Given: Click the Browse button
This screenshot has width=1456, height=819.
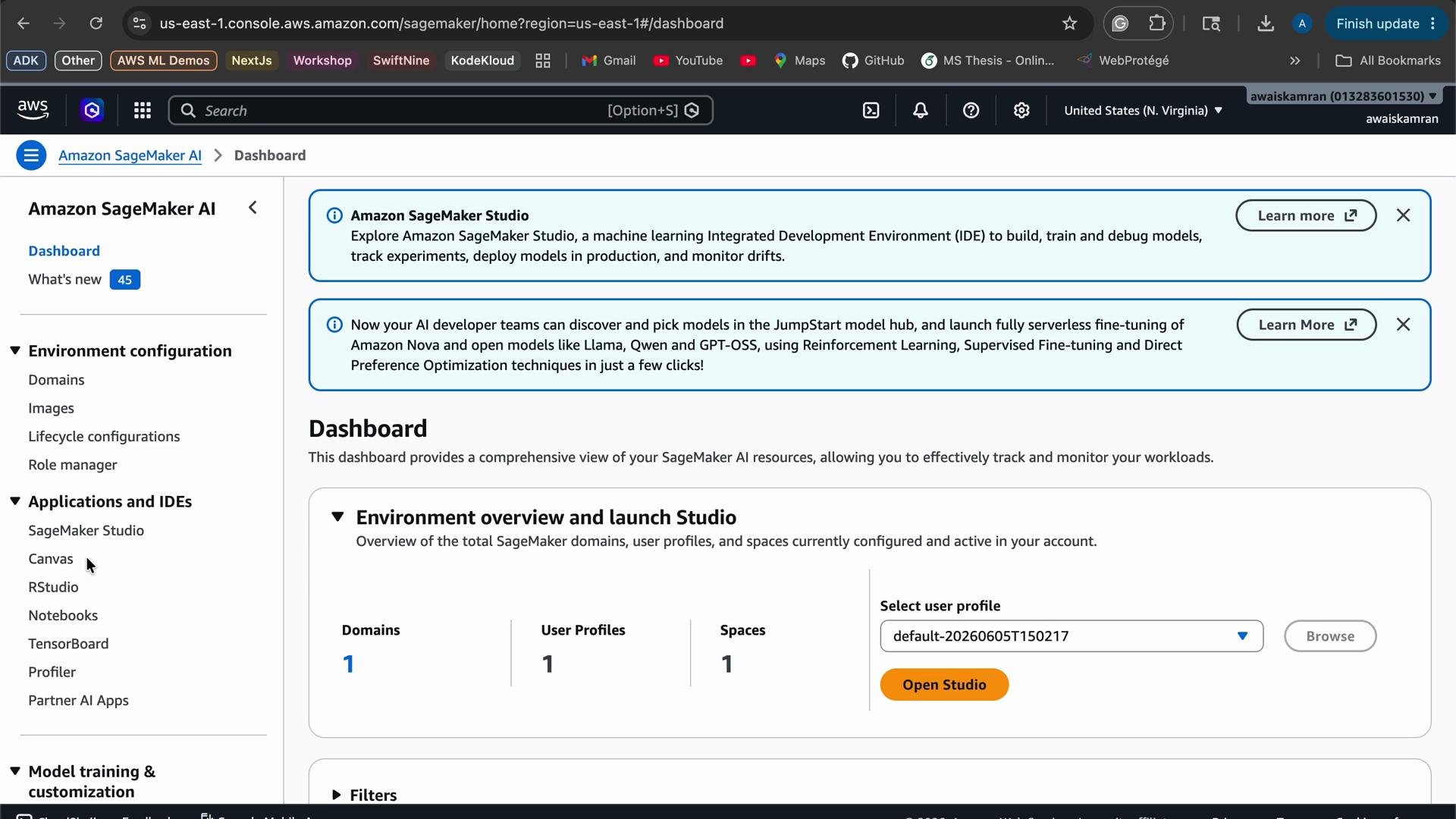Looking at the screenshot, I should coord(1329,636).
